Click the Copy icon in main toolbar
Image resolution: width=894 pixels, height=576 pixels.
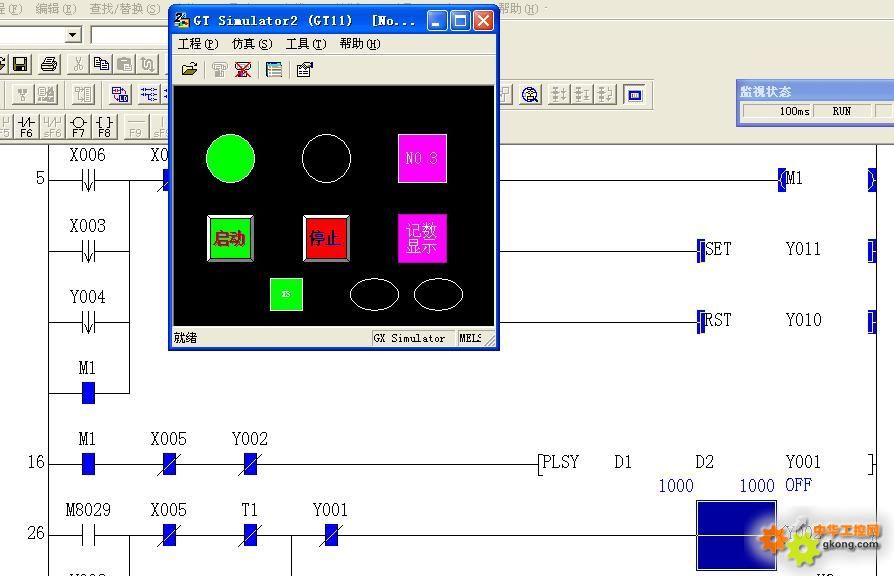click(101, 64)
